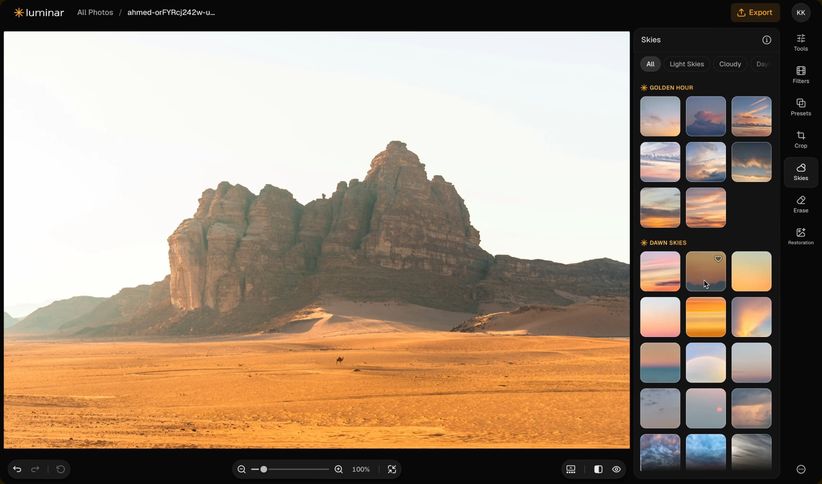The image size is (822, 484).
Task: Click the reset history icon
Action: pos(60,469)
